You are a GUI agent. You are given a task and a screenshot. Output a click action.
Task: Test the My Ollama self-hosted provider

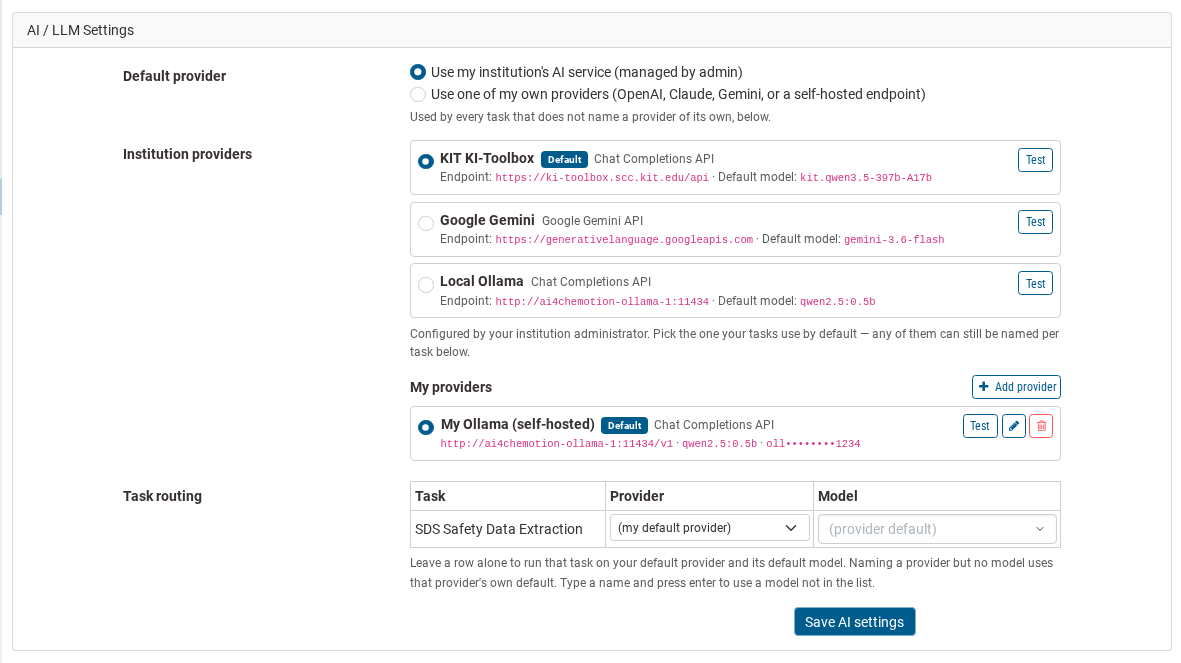pos(980,426)
